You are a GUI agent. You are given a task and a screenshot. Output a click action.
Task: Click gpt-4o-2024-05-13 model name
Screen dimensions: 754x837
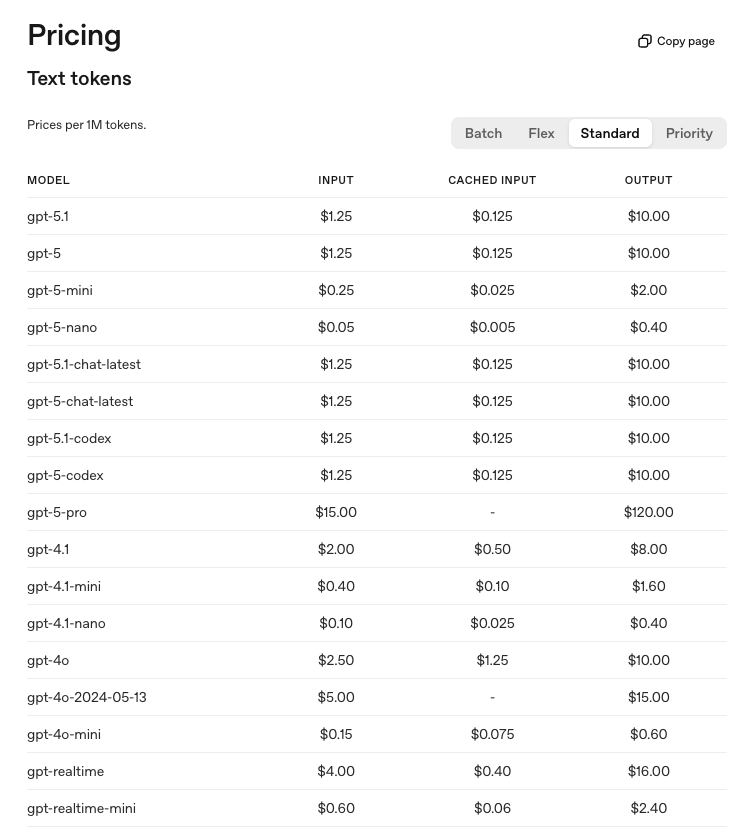[87, 697]
